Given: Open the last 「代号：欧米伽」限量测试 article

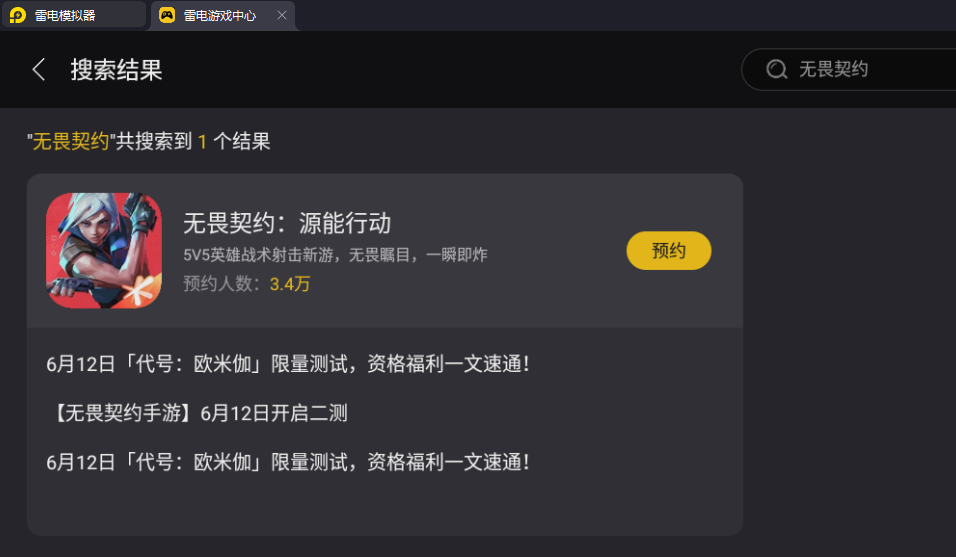Looking at the screenshot, I should 288,462.
